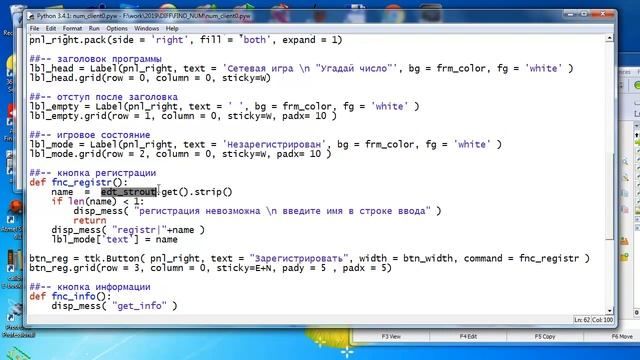Close the Python IDLE window
640x360 pixels.
603,14
